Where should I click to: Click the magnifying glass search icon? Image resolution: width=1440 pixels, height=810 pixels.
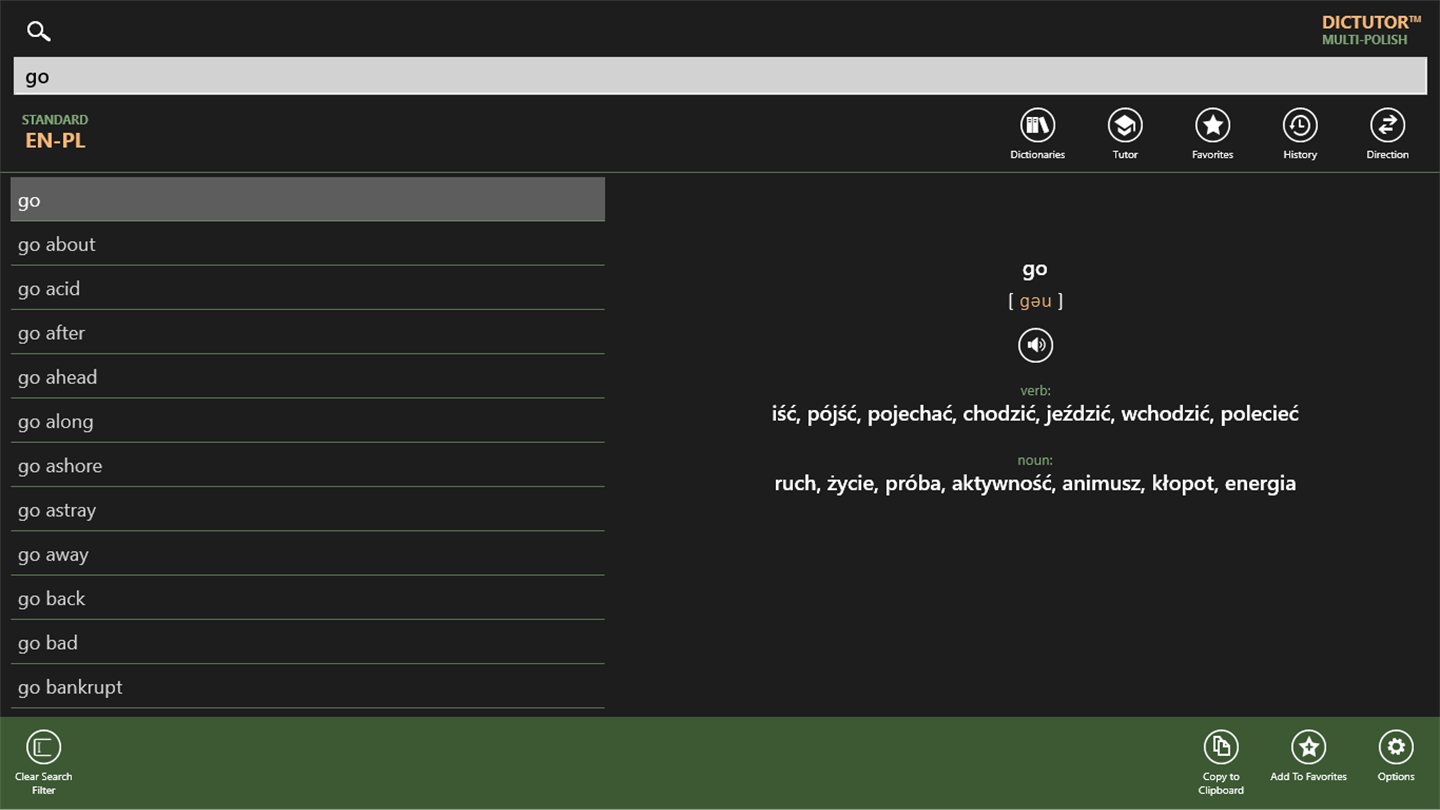coord(38,31)
